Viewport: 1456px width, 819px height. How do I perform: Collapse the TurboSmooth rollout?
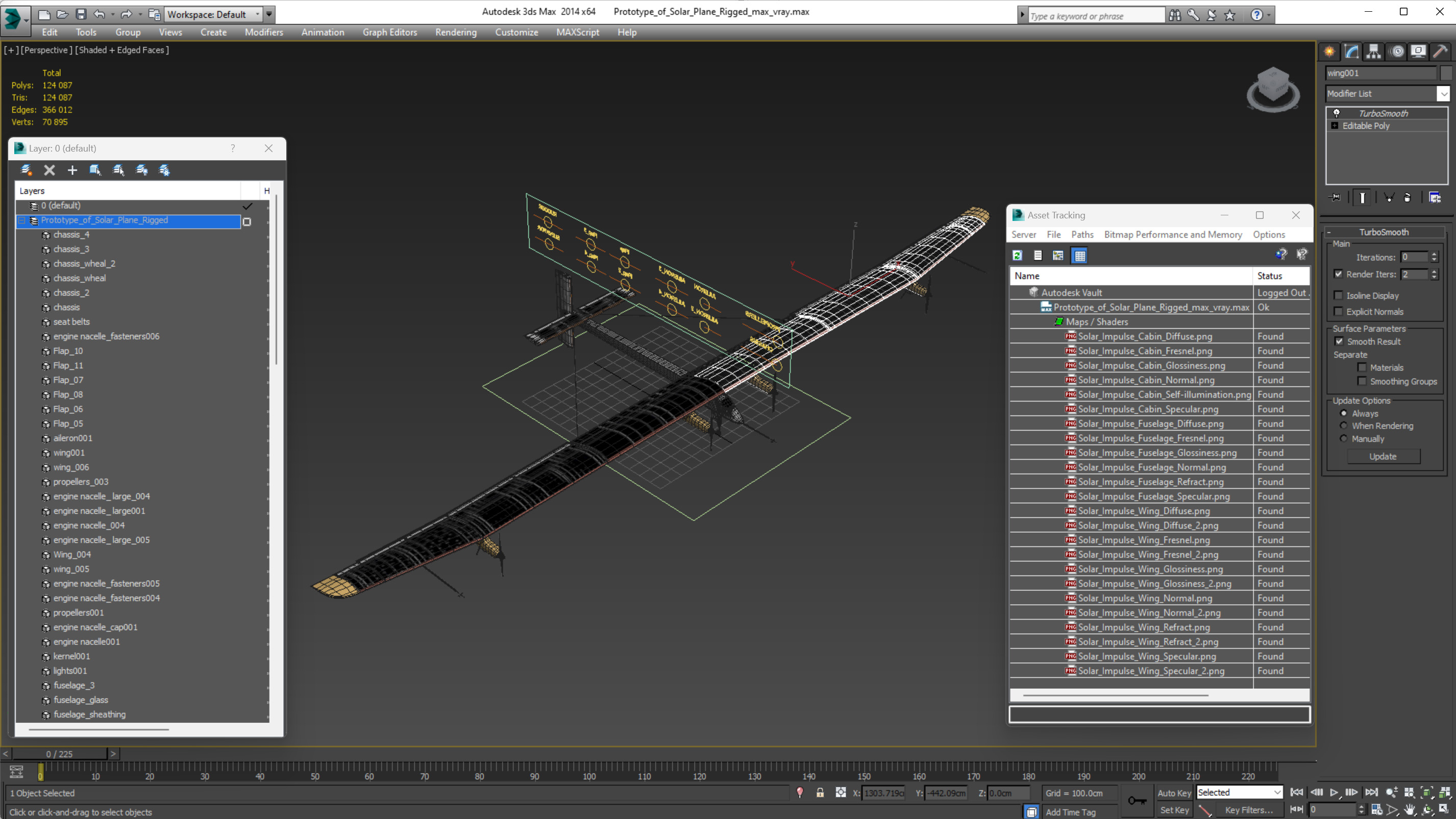pos(1329,232)
